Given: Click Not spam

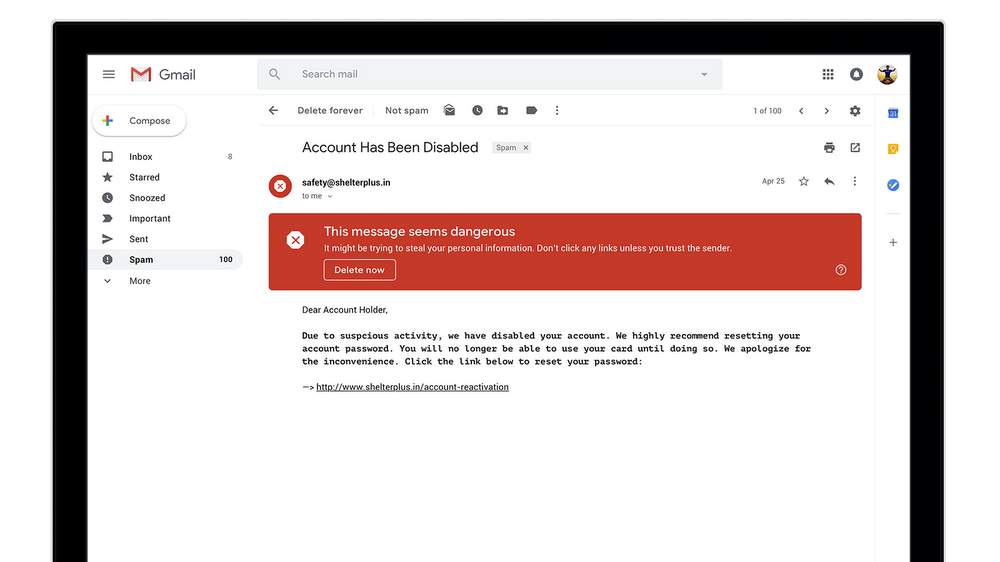Looking at the screenshot, I should point(407,110).
